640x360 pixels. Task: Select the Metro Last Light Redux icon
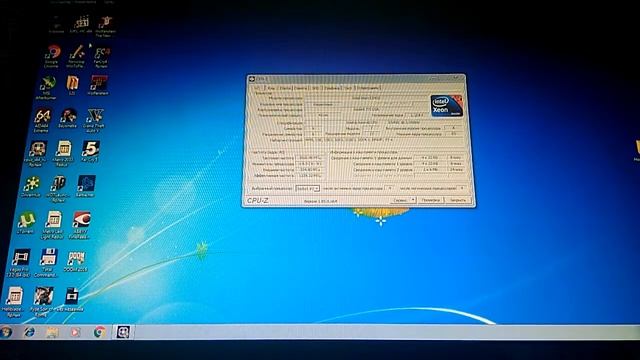[53, 225]
